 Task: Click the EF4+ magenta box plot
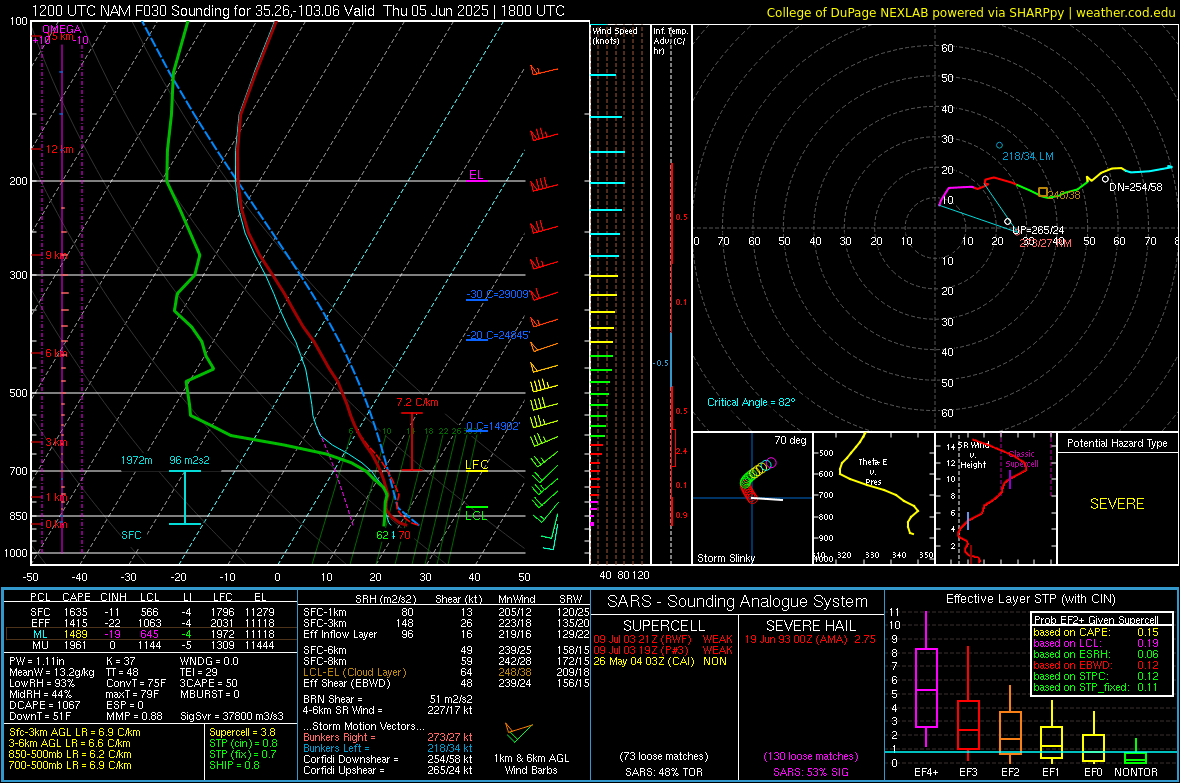pos(926,687)
